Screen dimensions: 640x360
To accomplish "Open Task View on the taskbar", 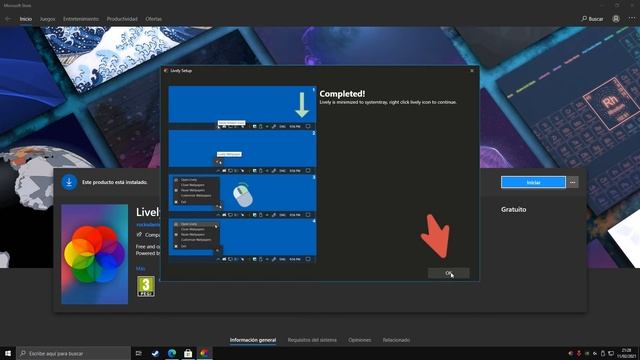I will coord(139,353).
